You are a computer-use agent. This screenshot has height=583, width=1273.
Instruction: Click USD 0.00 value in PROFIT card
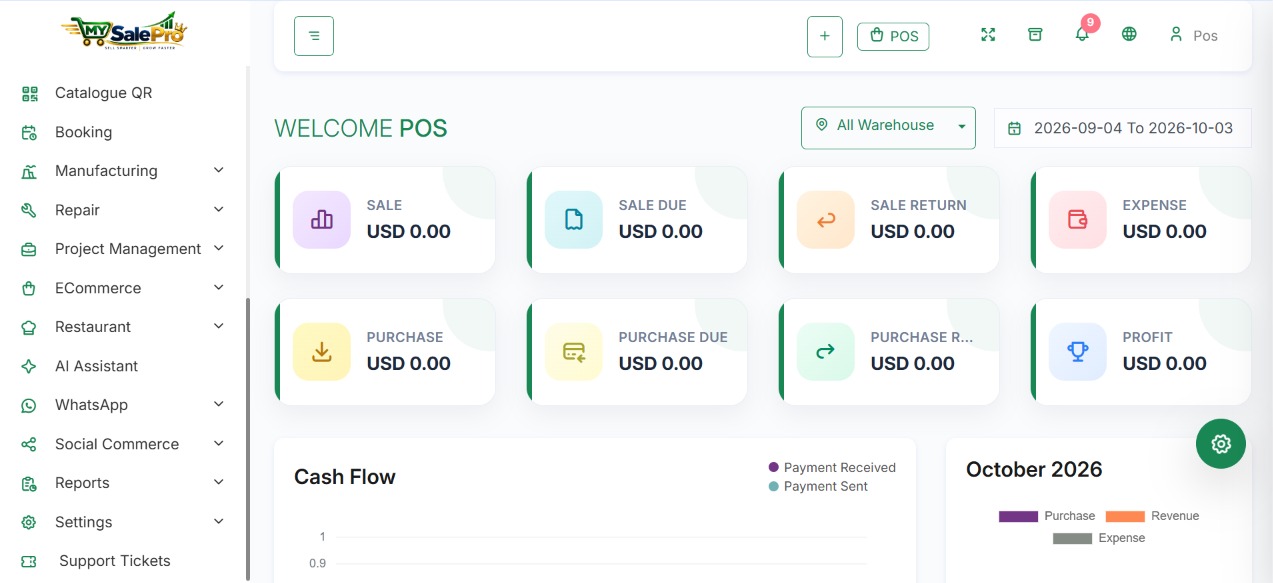[x=1164, y=363]
